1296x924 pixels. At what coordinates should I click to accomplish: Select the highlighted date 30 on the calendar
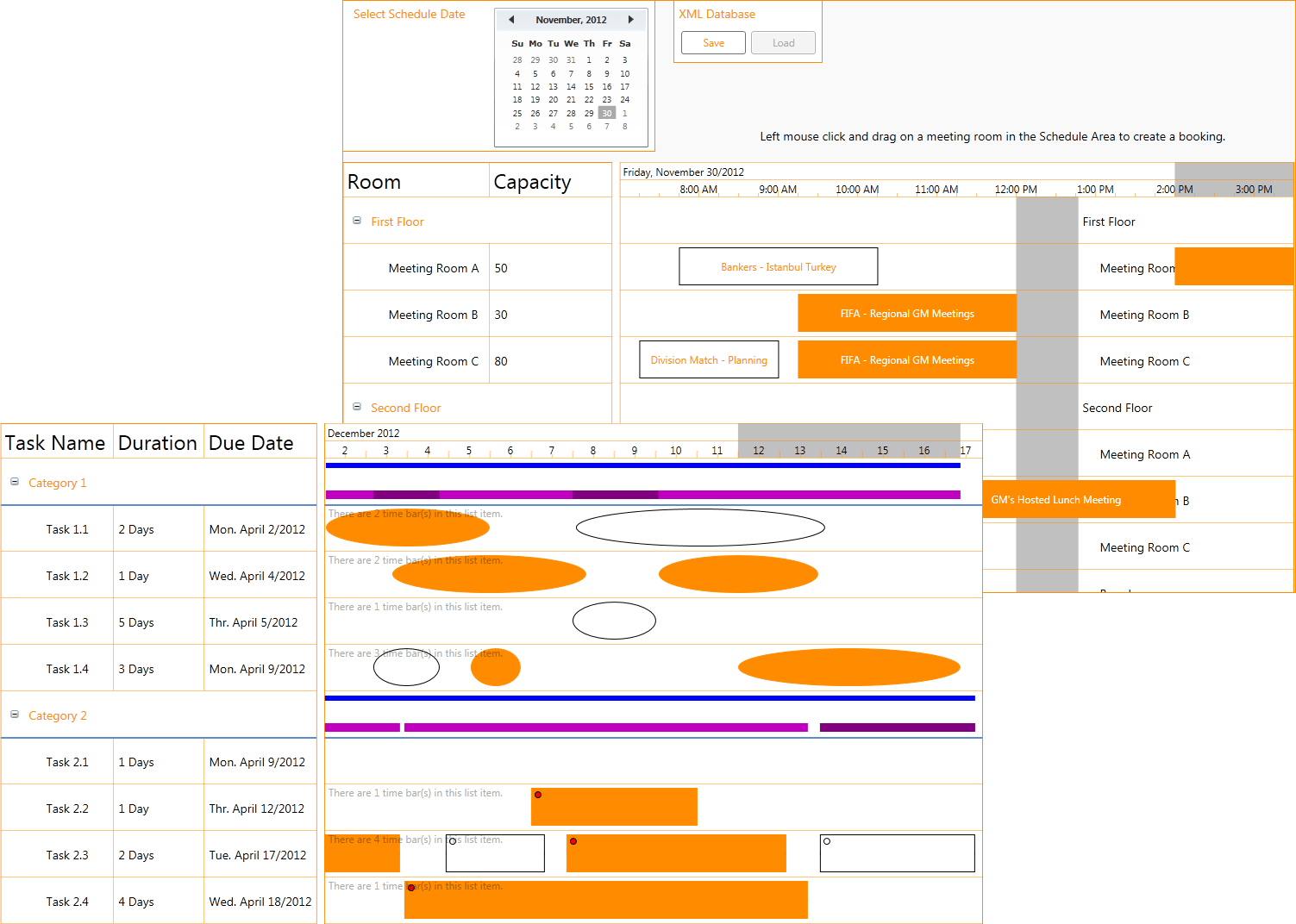pyautogui.click(x=606, y=112)
